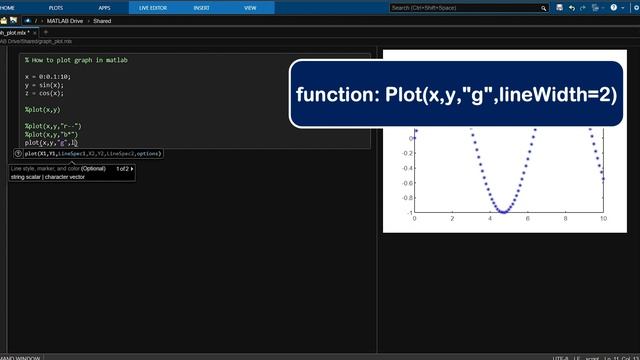Open MATLAB Drive in the folder breadcrumb
Screen dimensions: 640x360
point(64,21)
